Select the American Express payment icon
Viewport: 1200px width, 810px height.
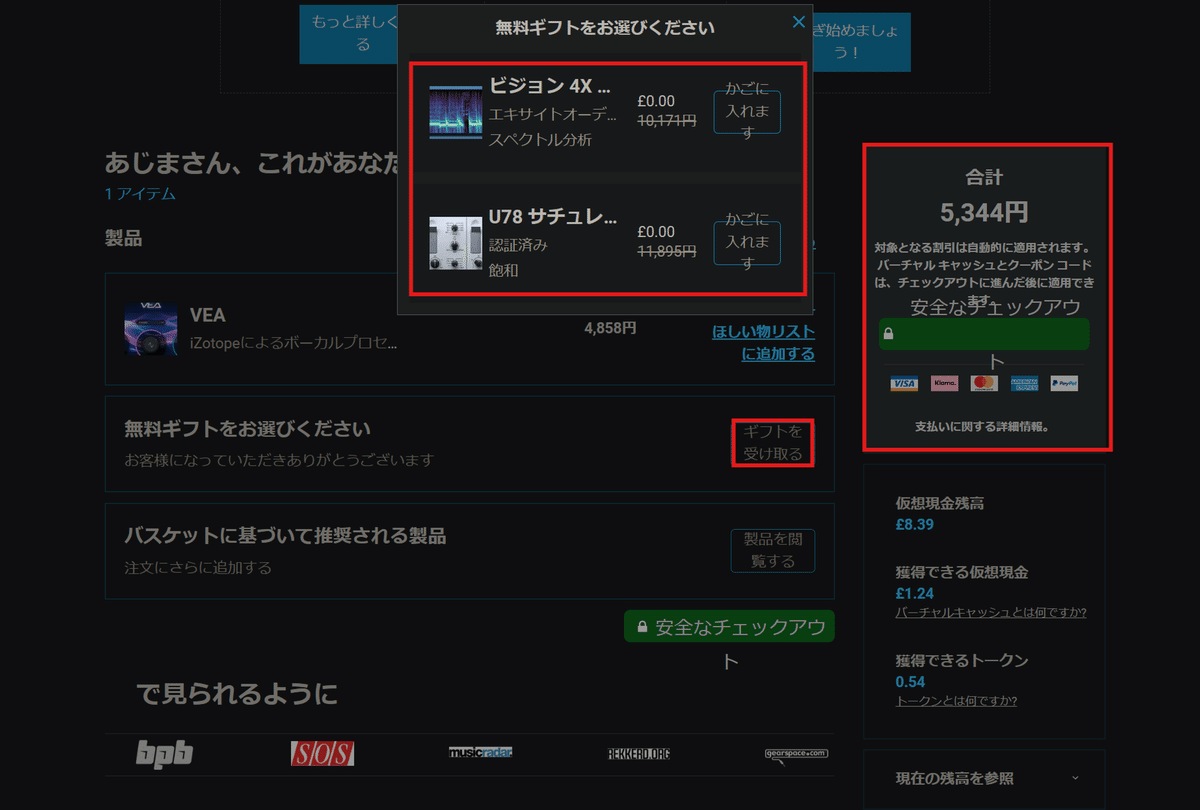[1023, 383]
